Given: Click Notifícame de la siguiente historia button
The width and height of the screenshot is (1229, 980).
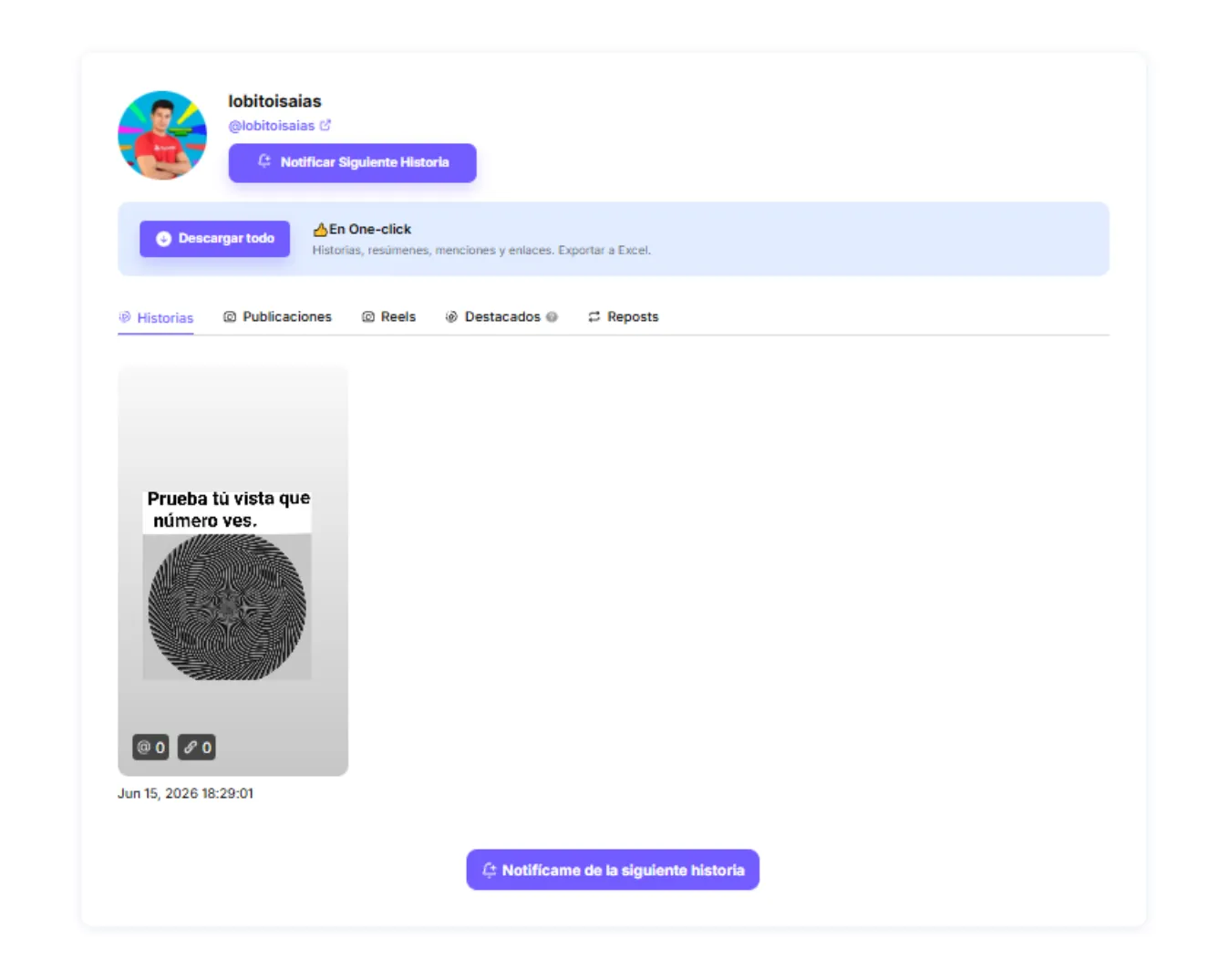Looking at the screenshot, I should pos(613,870).
